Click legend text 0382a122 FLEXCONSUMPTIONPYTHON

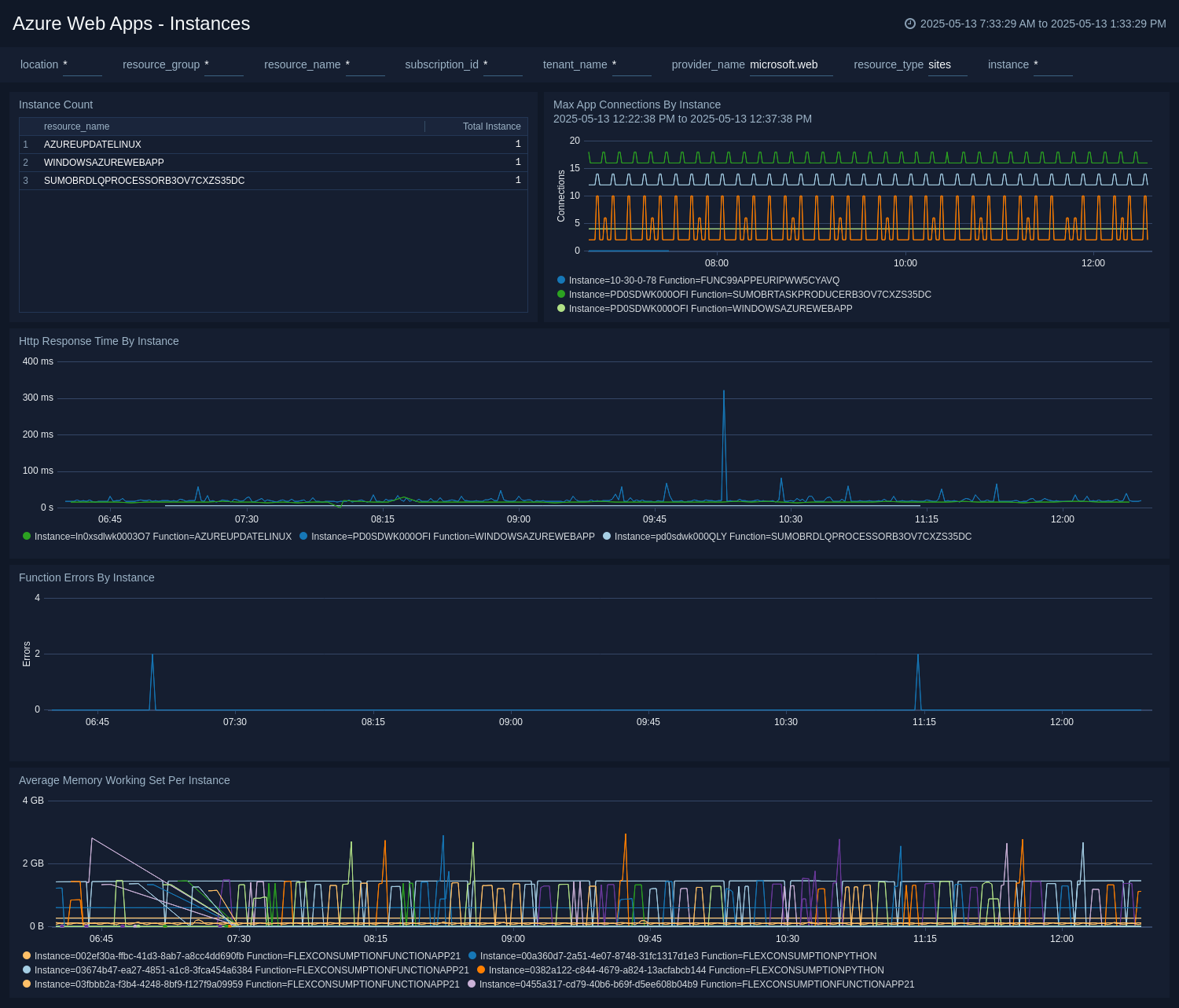[x=686, y=970]
